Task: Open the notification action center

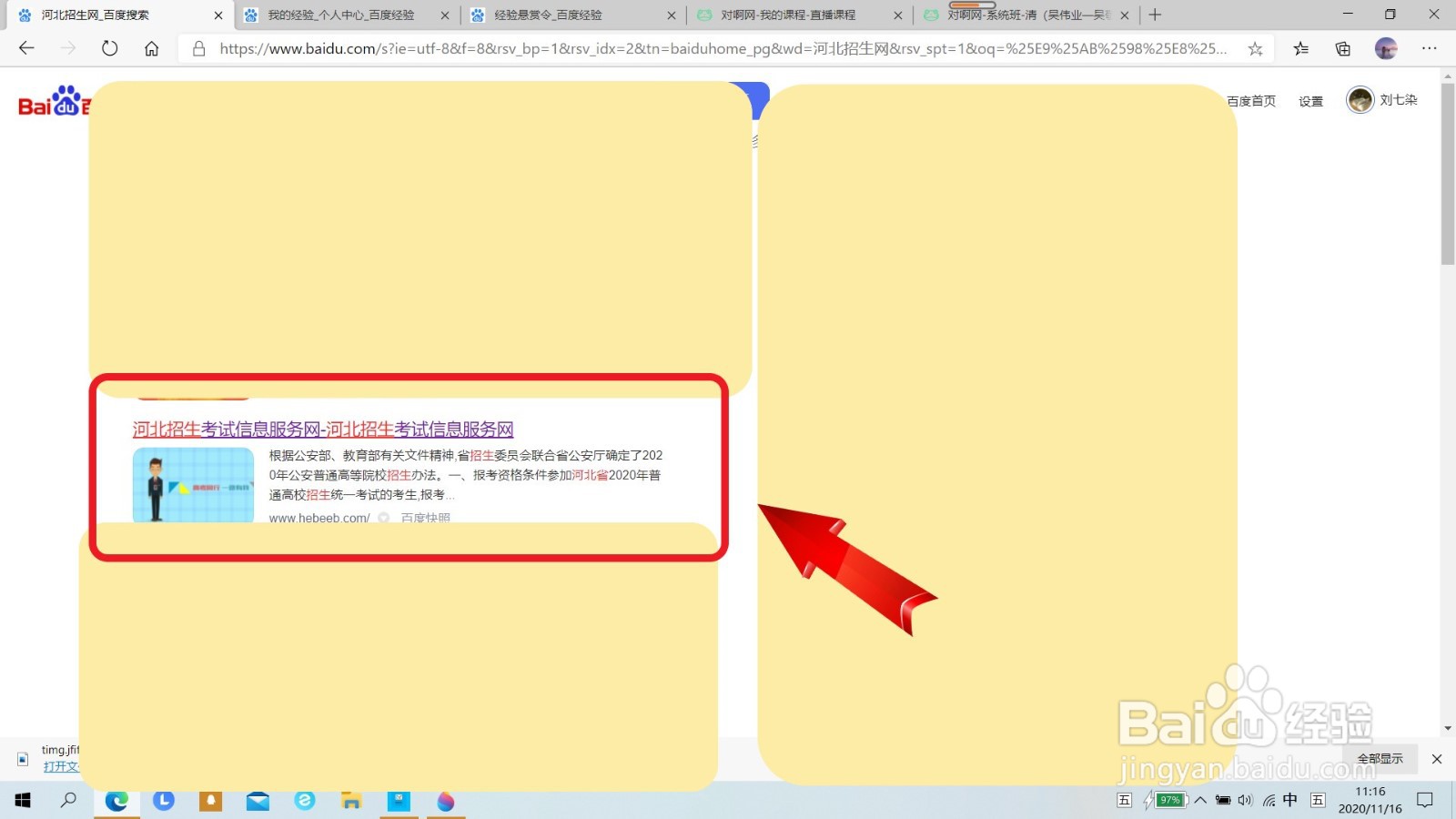Action: coord(1425,800)
